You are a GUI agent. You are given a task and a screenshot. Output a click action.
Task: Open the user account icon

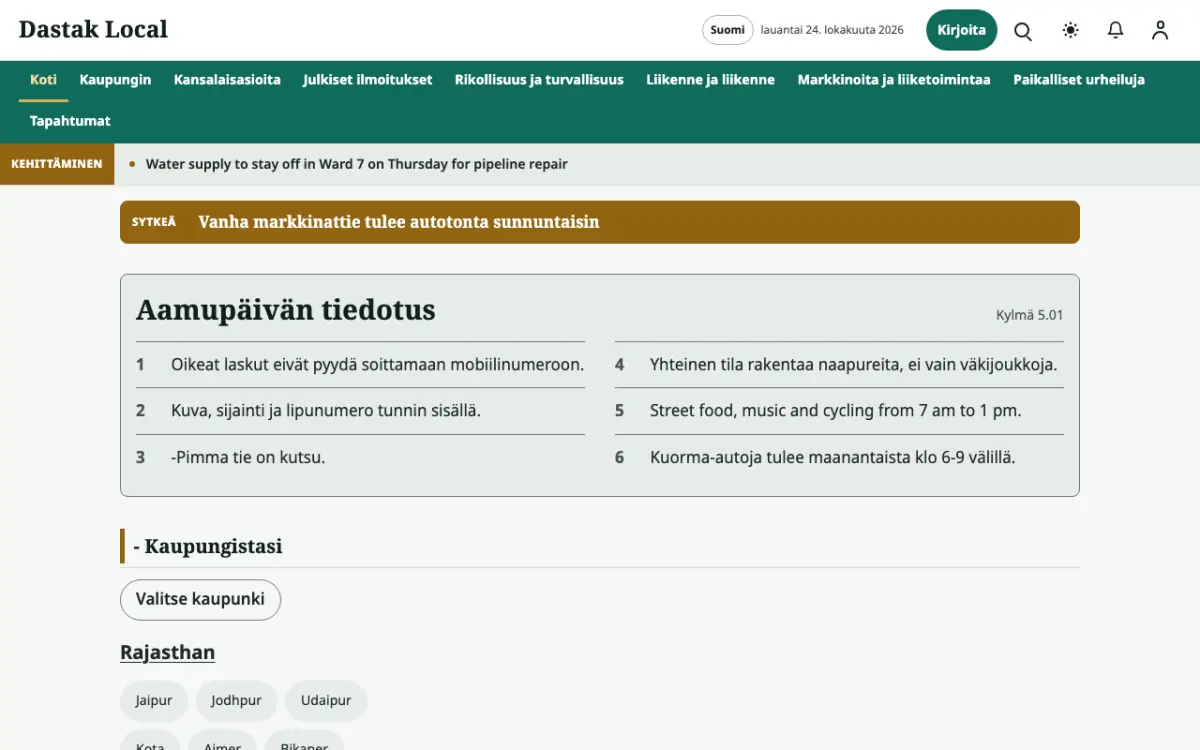(x=1160, y=30)
